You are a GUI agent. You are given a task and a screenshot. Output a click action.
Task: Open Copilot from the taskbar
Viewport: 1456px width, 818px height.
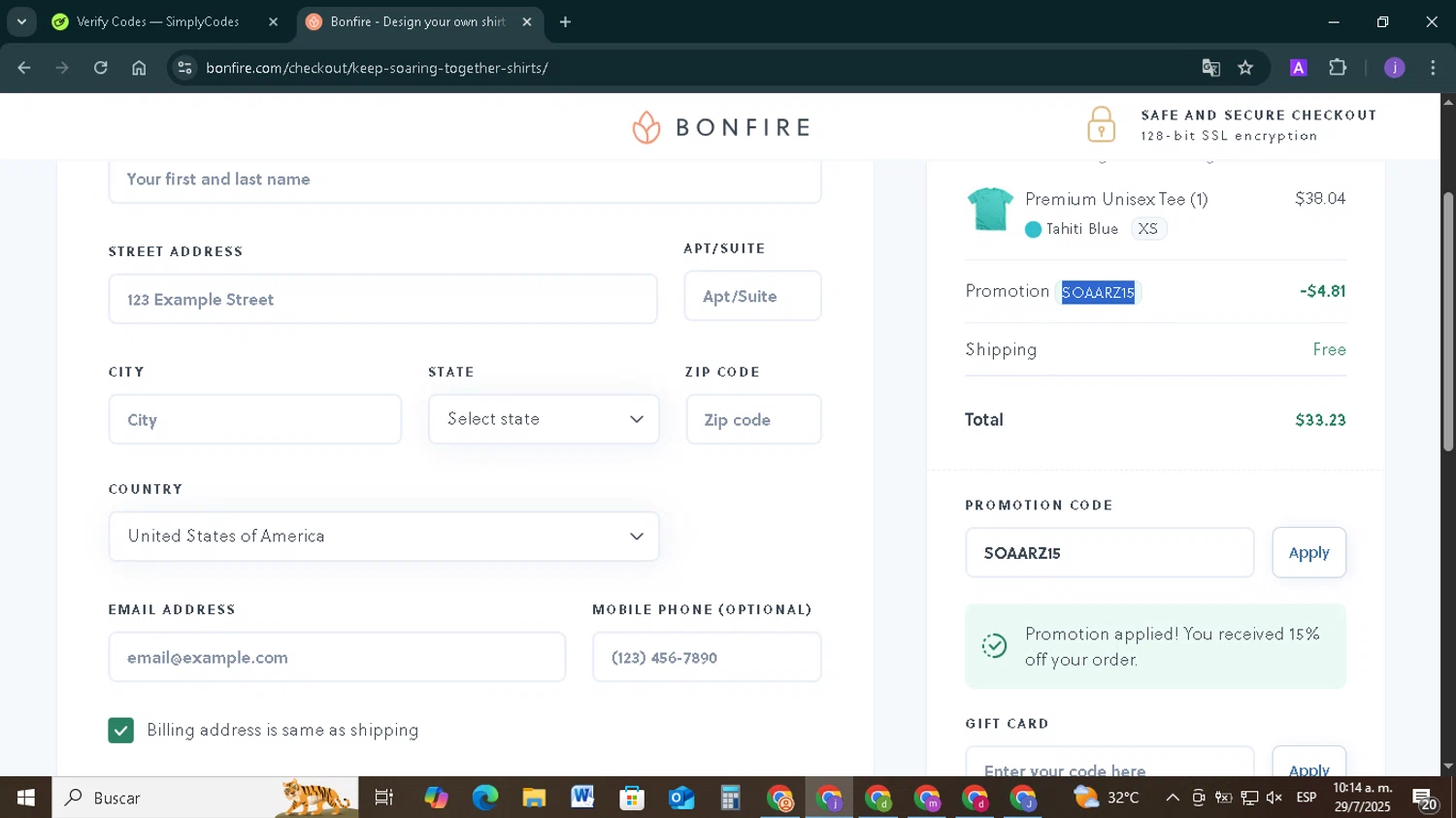point(436,798)
